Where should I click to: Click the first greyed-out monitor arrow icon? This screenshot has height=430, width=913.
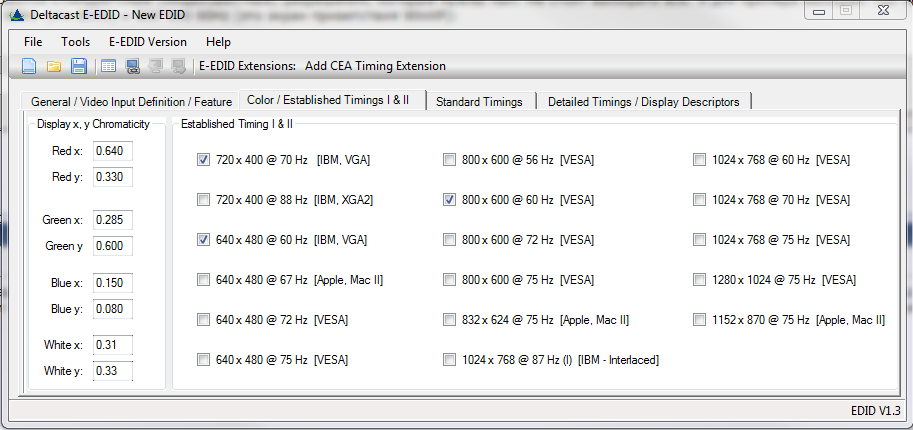pyautogui.click(x=155, y=66)
